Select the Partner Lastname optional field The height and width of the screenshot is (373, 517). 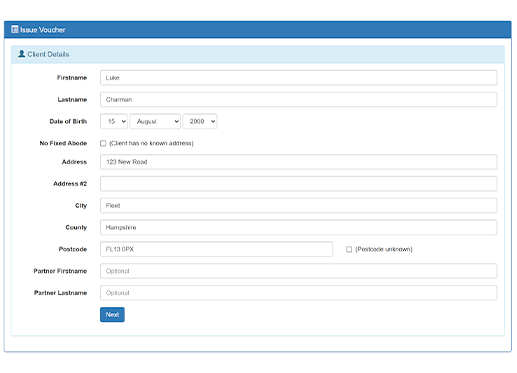(299, 293)
